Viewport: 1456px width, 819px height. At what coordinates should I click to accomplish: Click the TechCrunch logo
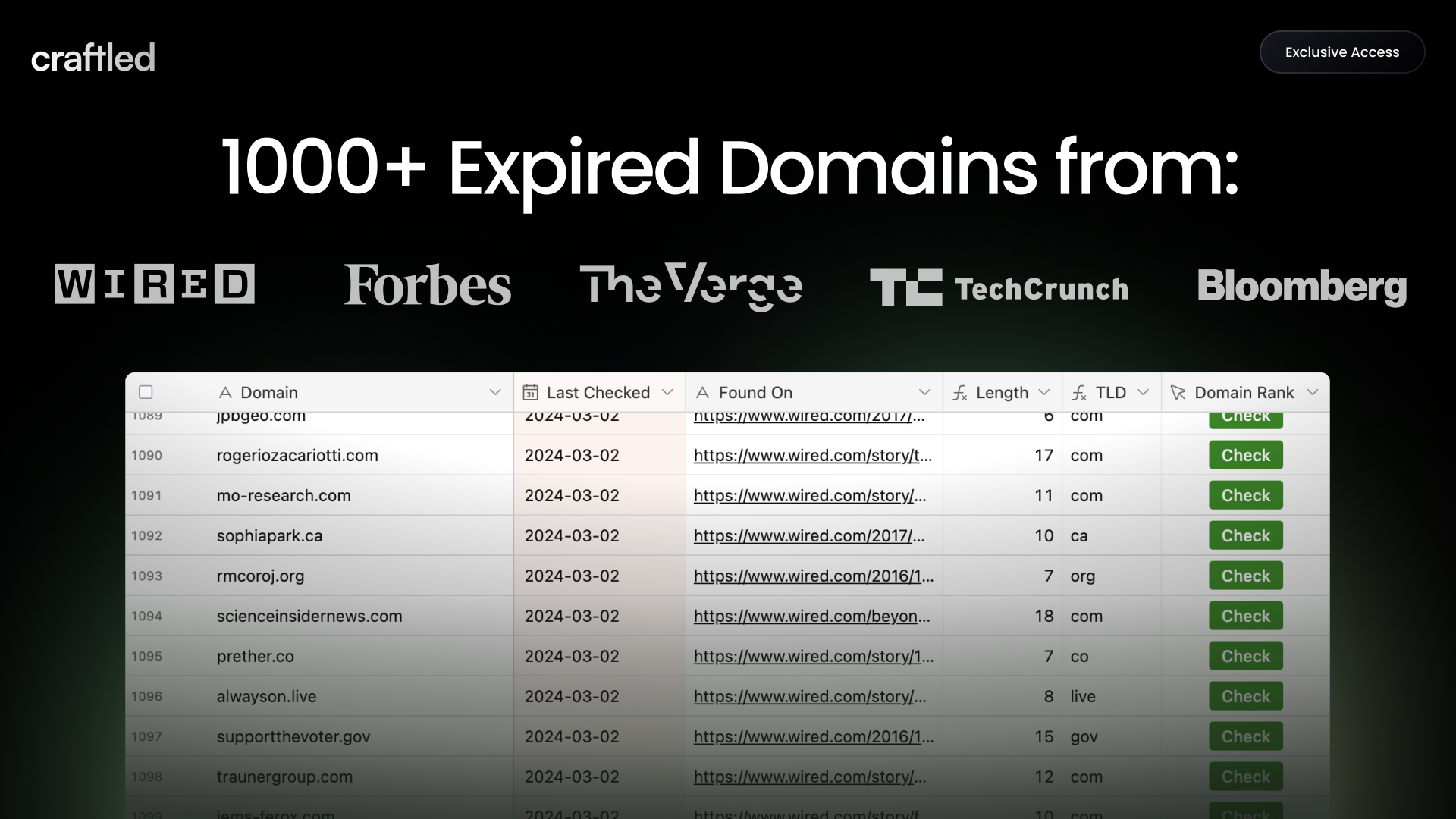999,287
